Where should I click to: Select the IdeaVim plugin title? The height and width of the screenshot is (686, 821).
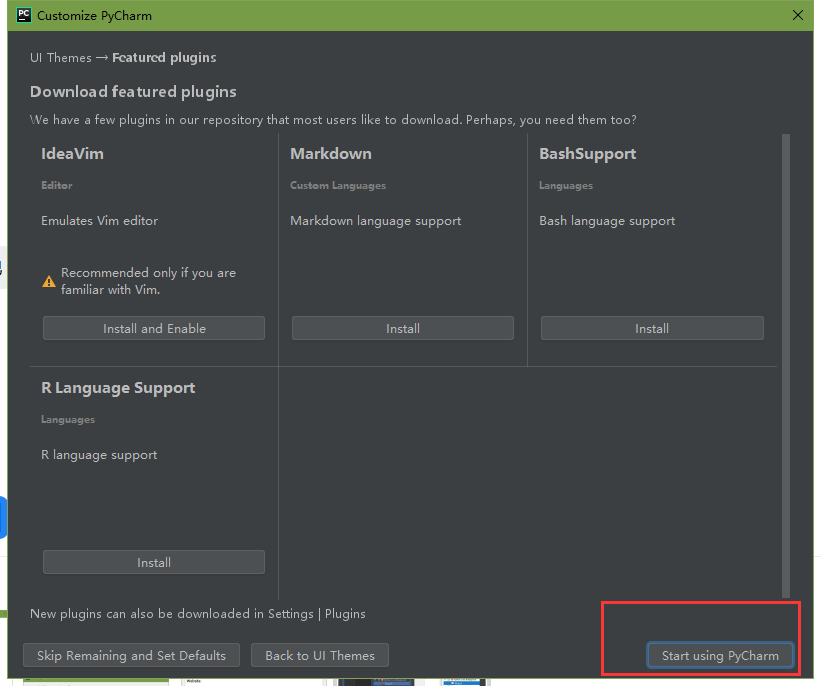72,153
